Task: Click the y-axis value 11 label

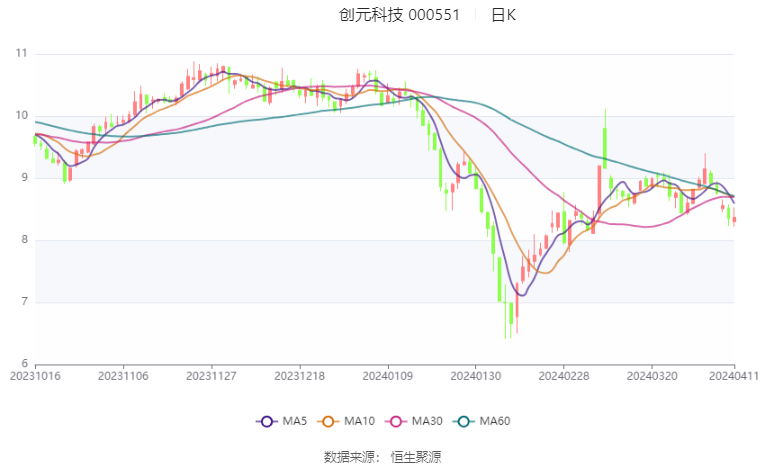Action: (x=21, y=53)
